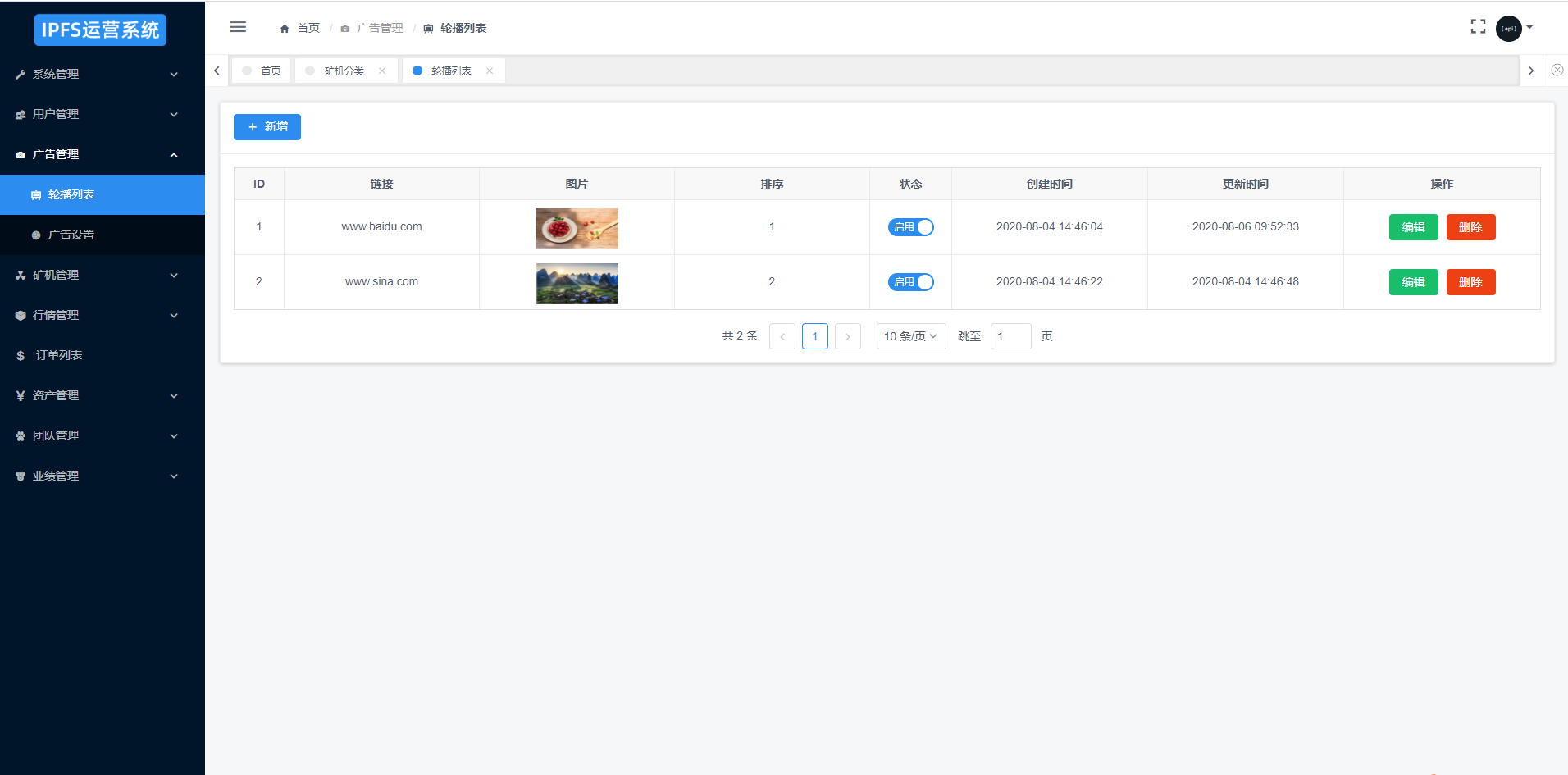The image size is (1568, 775).
Task: Click the home icon in breadcrumb
Action: tap(285, 29)
